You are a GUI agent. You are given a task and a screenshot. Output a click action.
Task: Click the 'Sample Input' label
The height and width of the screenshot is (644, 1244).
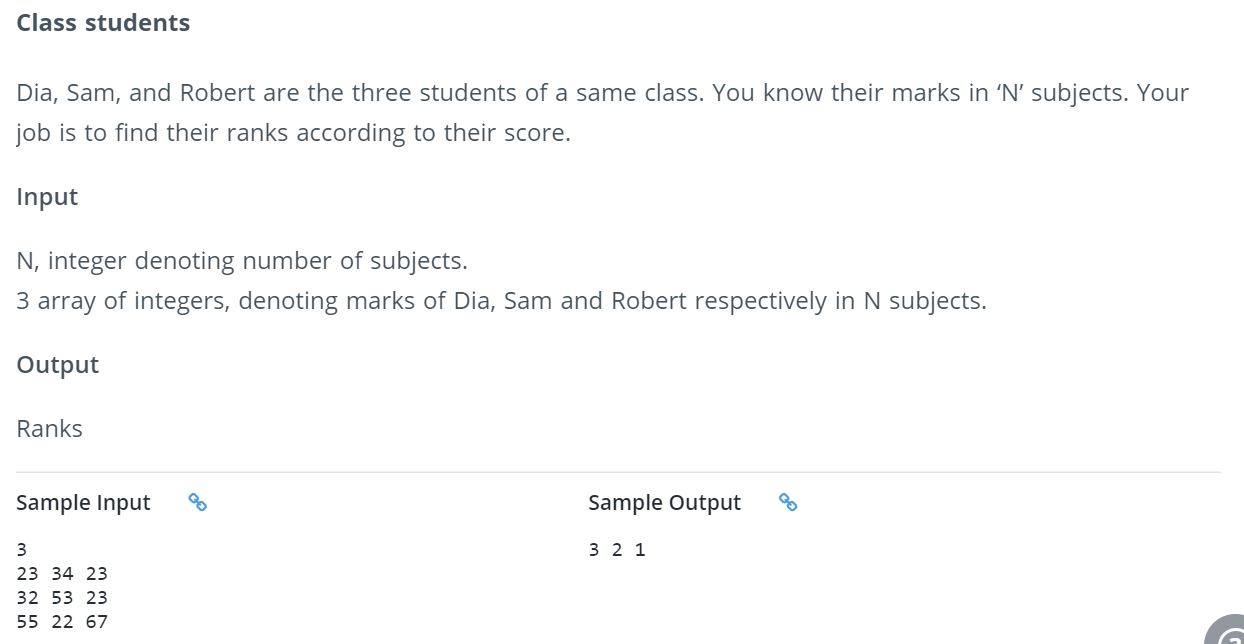point(83,503)
